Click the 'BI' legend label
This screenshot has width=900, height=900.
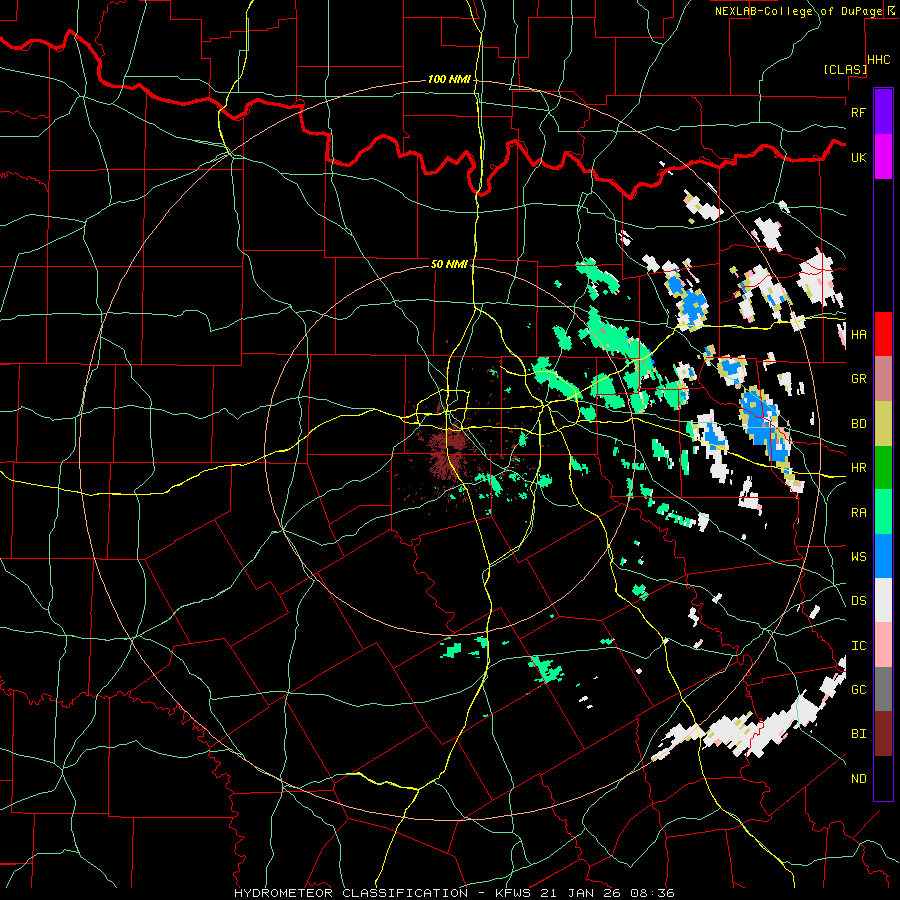click(x=858, y=734)
